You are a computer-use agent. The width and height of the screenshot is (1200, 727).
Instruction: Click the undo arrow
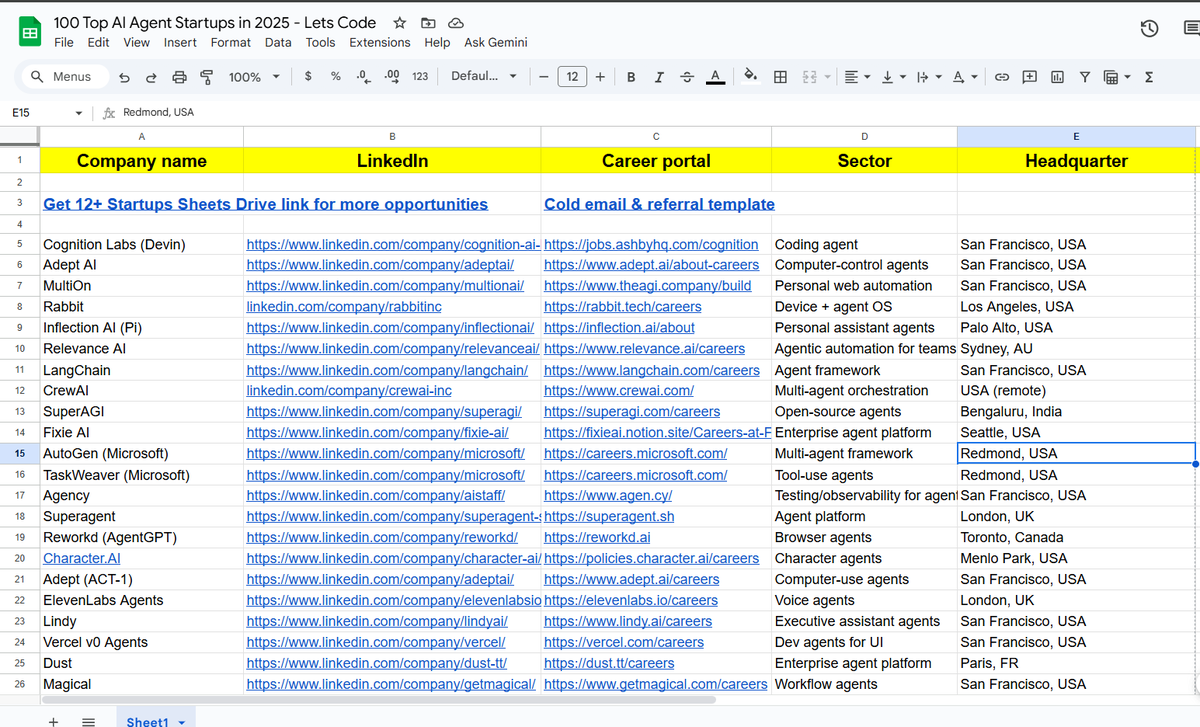click(124, 77)
